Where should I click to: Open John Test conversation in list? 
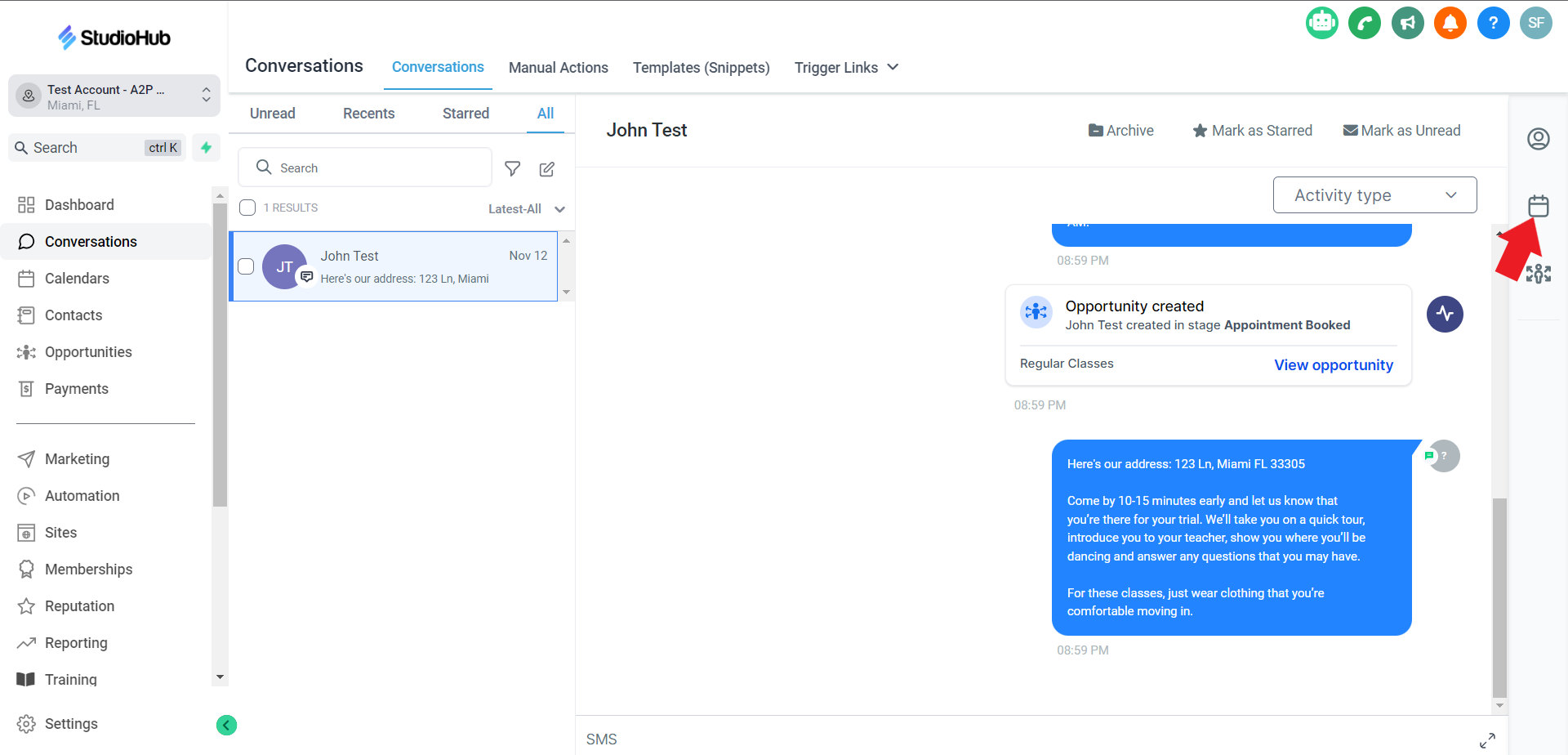394,266
